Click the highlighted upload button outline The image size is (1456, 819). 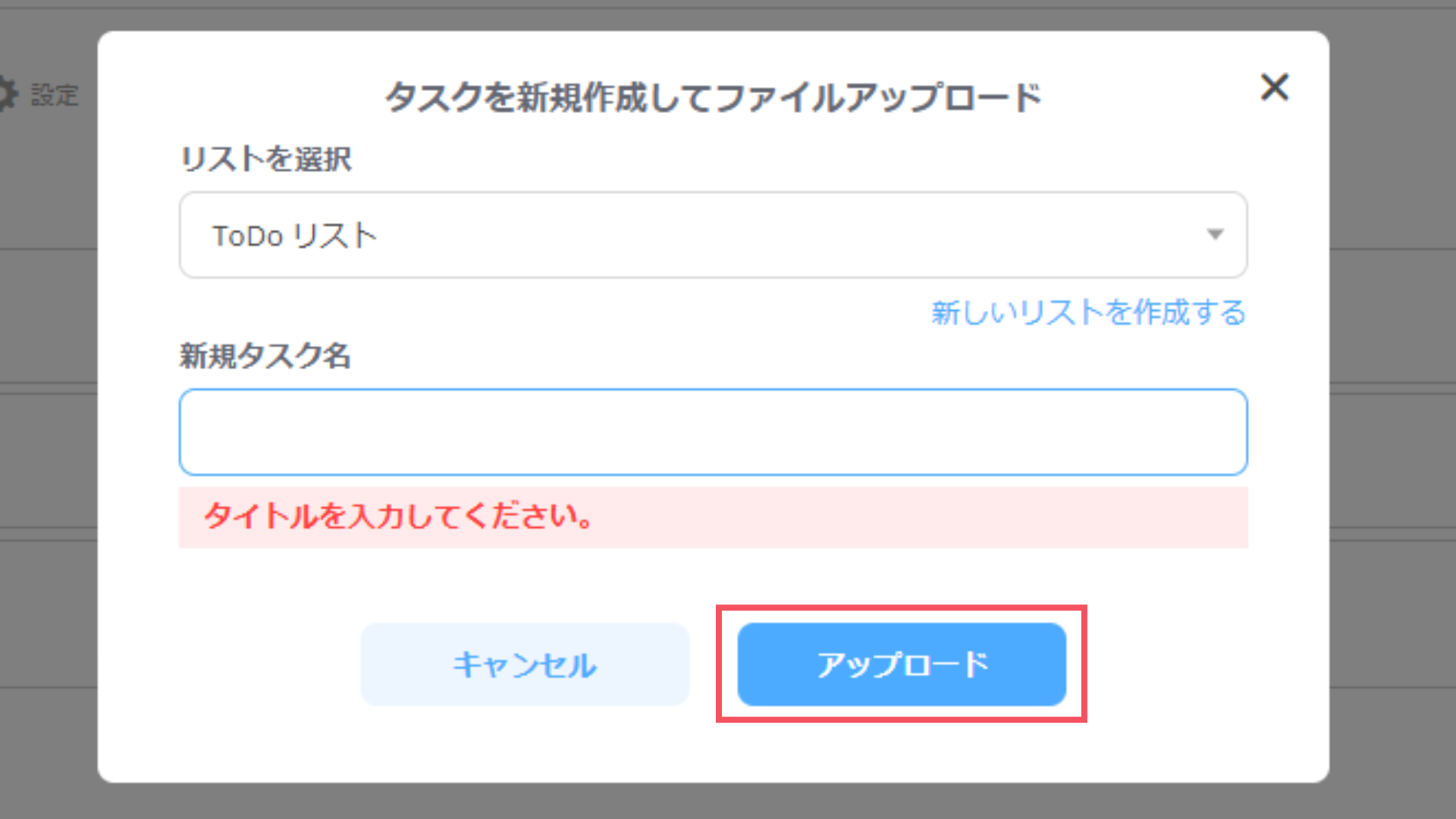click(x=903, y=664)
